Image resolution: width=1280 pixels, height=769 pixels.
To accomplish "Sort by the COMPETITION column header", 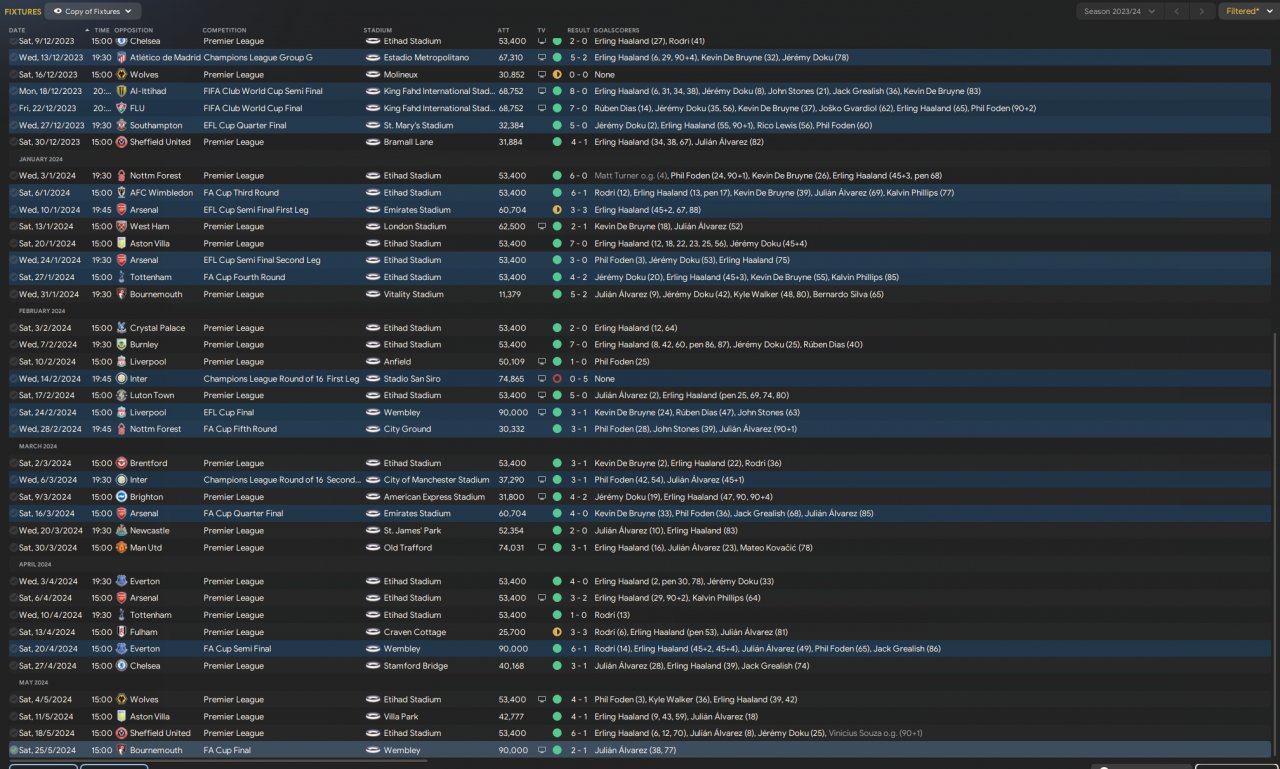I will pos(224,30).
